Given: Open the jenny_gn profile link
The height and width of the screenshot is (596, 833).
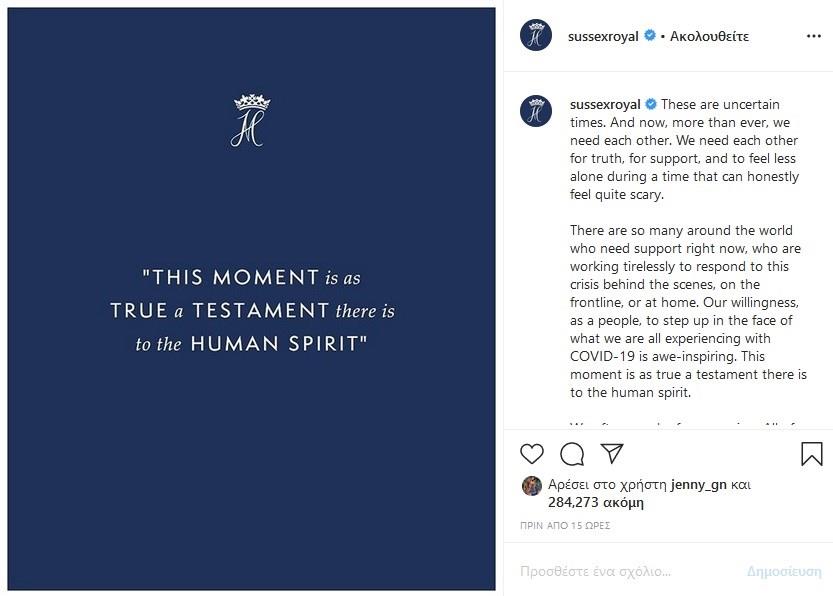Looking at the screenshot, I should pyautogui.click(x=698, y=484).
